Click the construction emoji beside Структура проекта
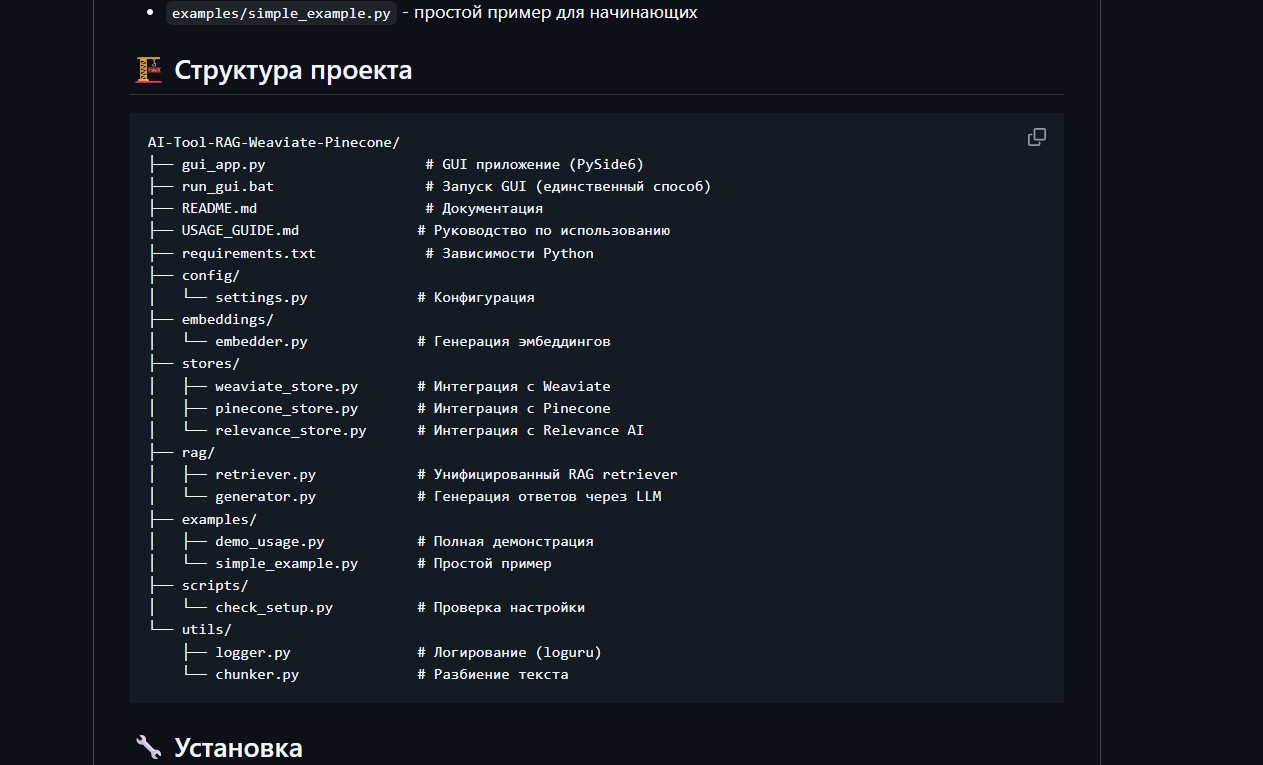The image size is (1263, 765). [x=148, y=70]
